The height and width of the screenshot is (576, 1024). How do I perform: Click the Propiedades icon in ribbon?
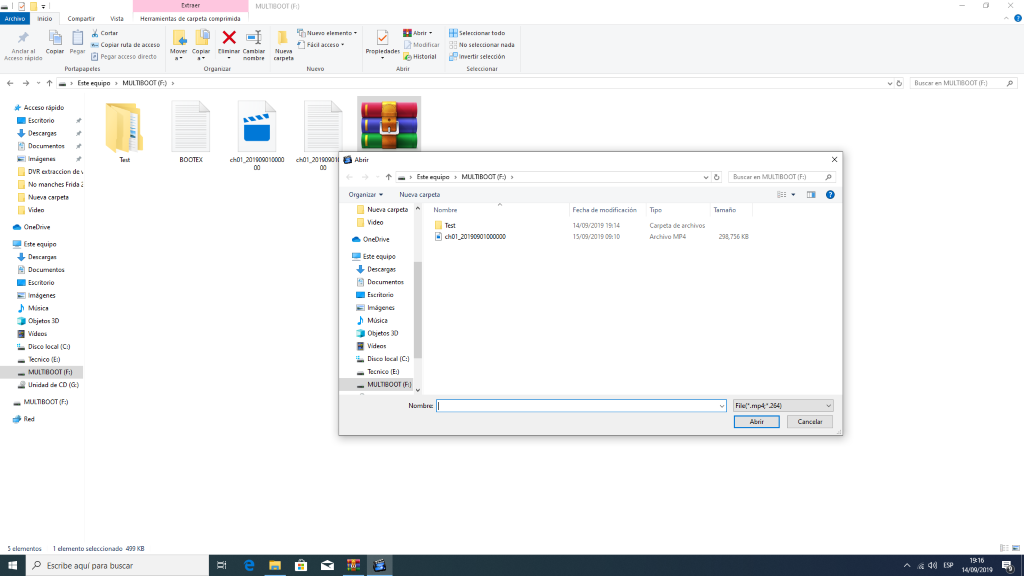click(x=382, y=38)
